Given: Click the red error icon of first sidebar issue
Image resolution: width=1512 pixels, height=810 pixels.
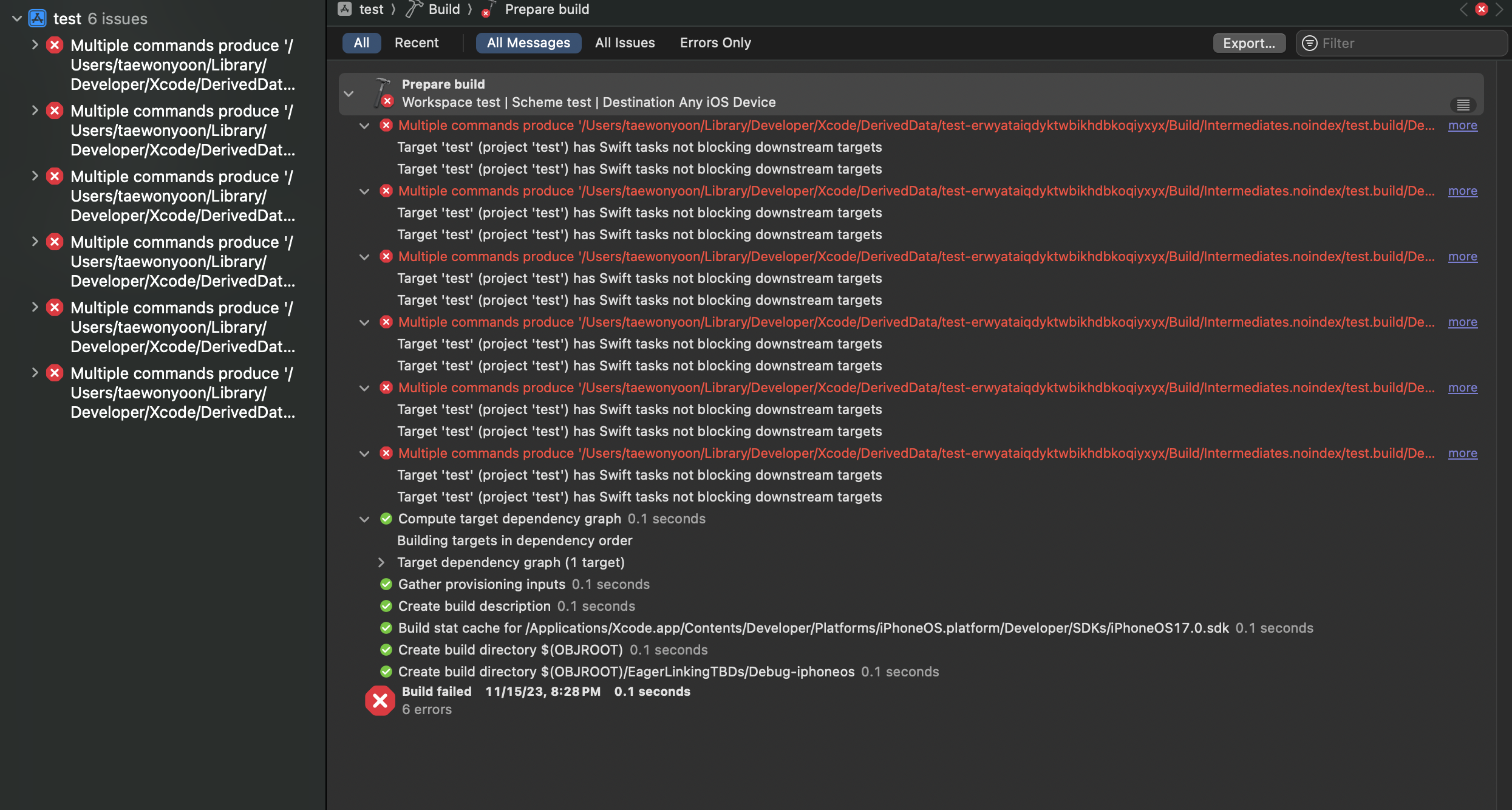Looking at the screenshot, I should 55,45.
